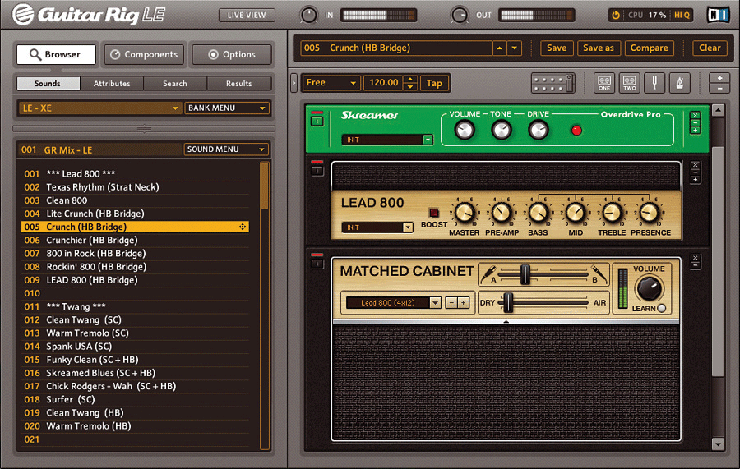Select preset 016 Skreamed Blues (SC + HB)
The width and height of the screenshot is (740, 469).
click(x=135, y=373)
